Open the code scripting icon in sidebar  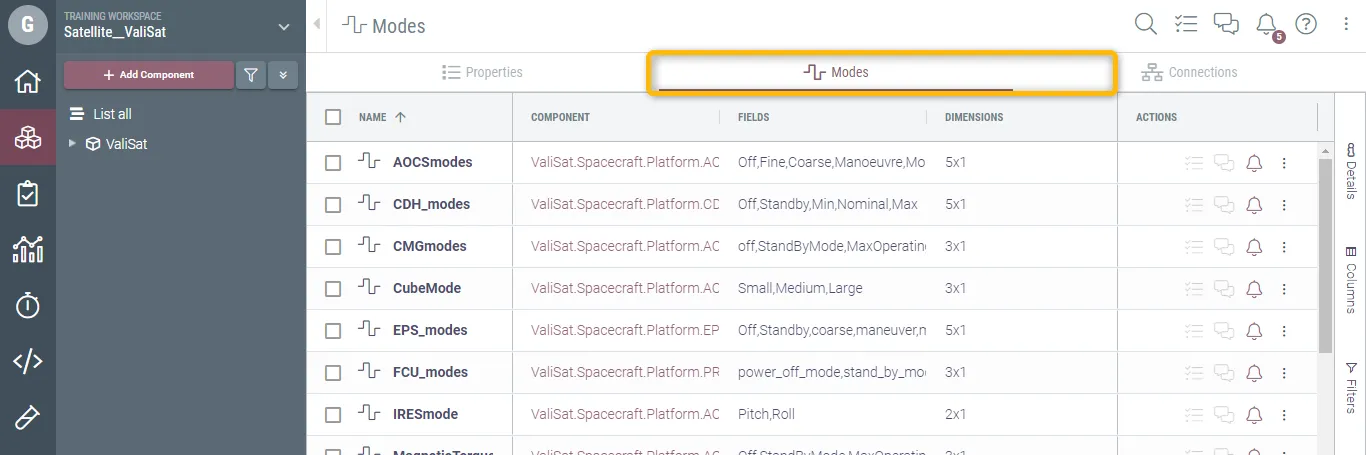coord(27,362)
